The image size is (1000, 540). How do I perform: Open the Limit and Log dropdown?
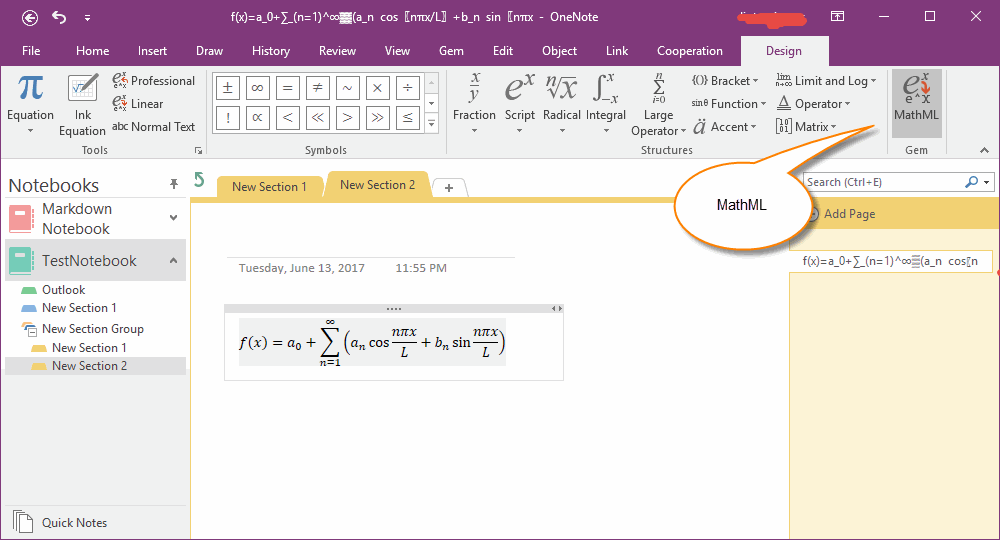tap(826, 81)
